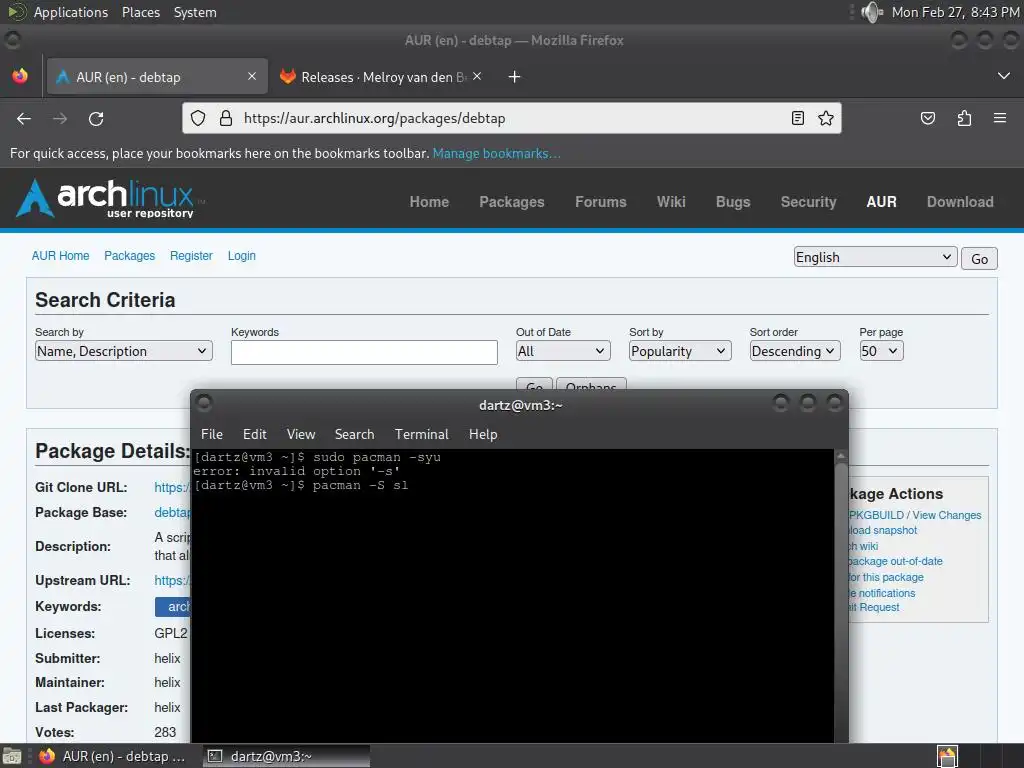
Task: Open the Pocket save icon
Action: coord(927,118)
